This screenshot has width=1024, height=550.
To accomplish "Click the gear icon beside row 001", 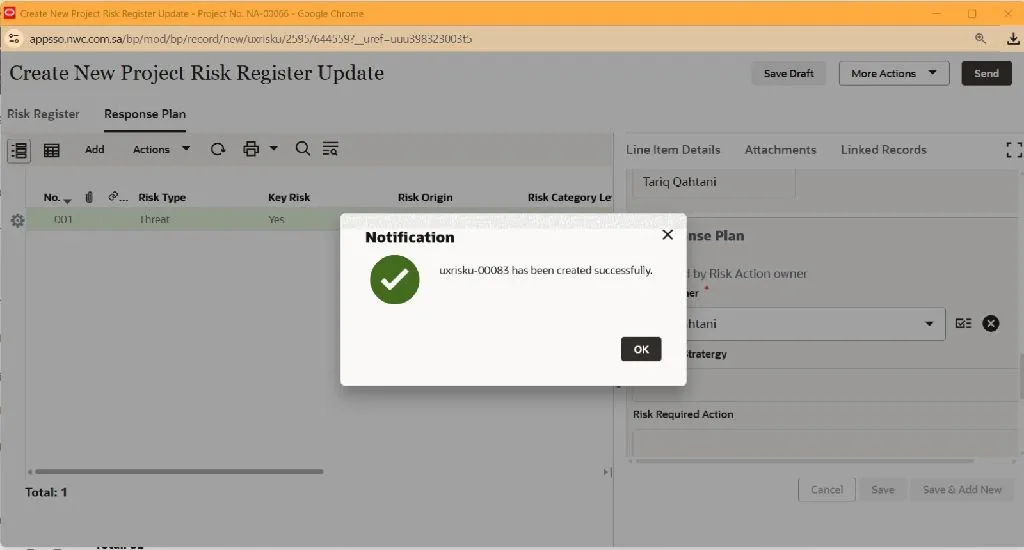I will pos(18,221).
